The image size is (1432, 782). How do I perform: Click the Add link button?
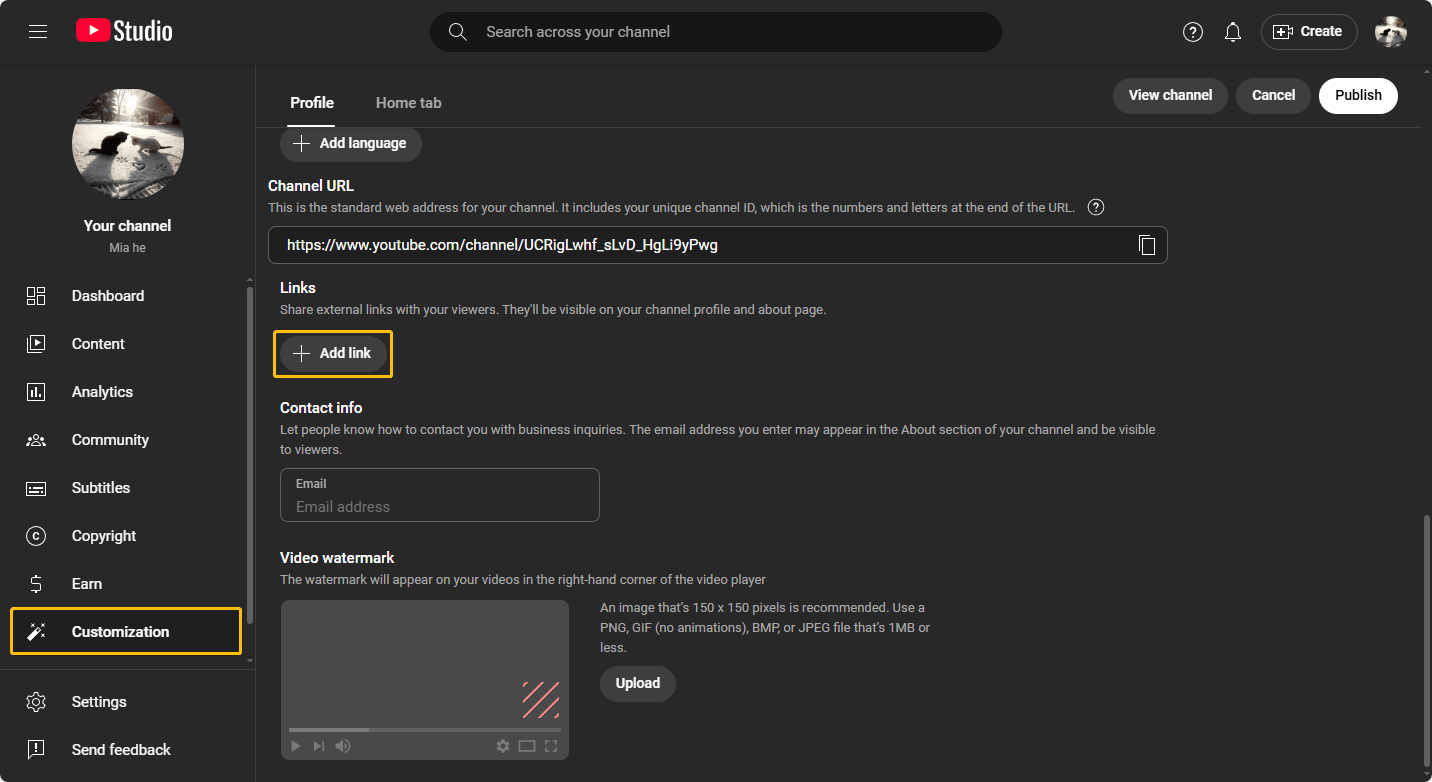(333, 353)
